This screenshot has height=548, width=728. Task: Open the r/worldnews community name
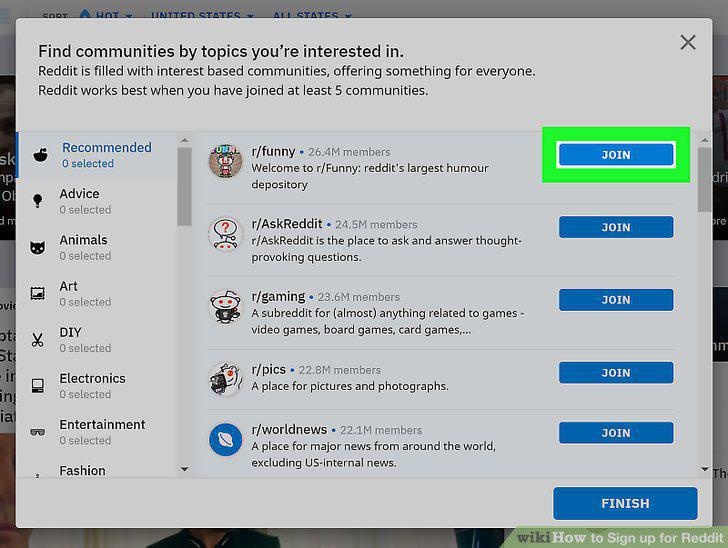click(x=289, y=430)
